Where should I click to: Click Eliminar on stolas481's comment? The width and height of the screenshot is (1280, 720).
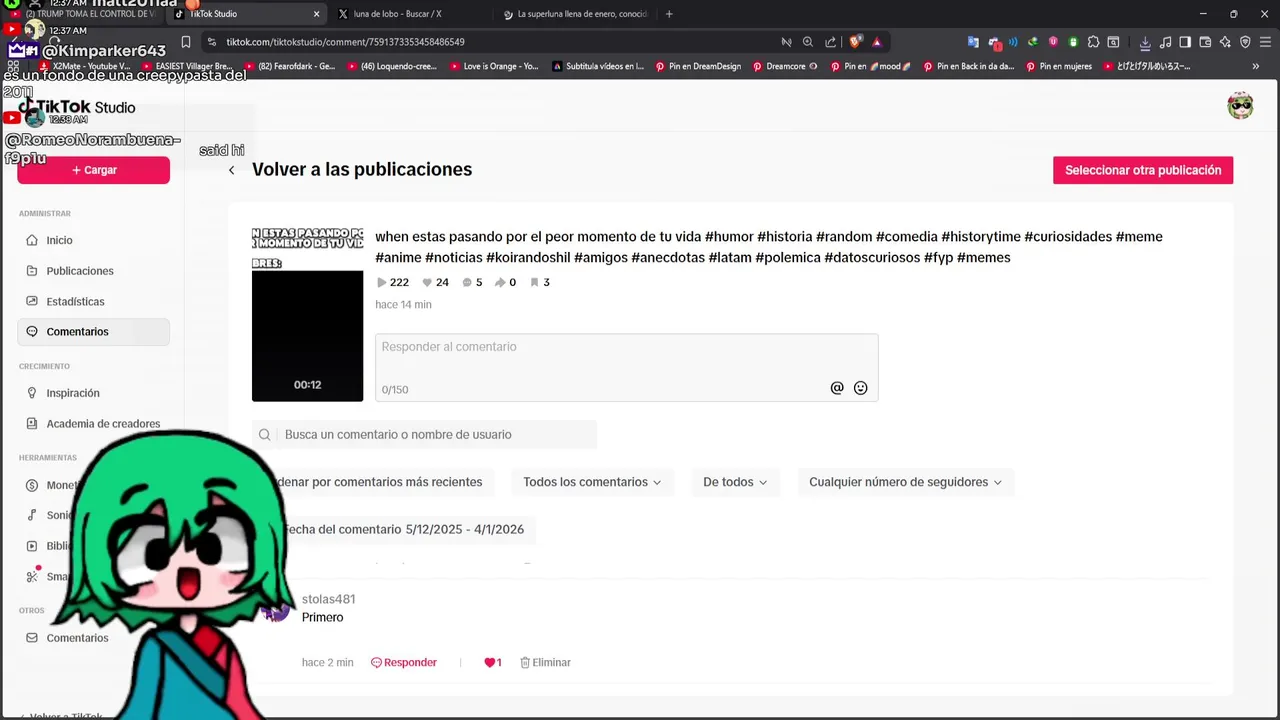tap(545, 662)
